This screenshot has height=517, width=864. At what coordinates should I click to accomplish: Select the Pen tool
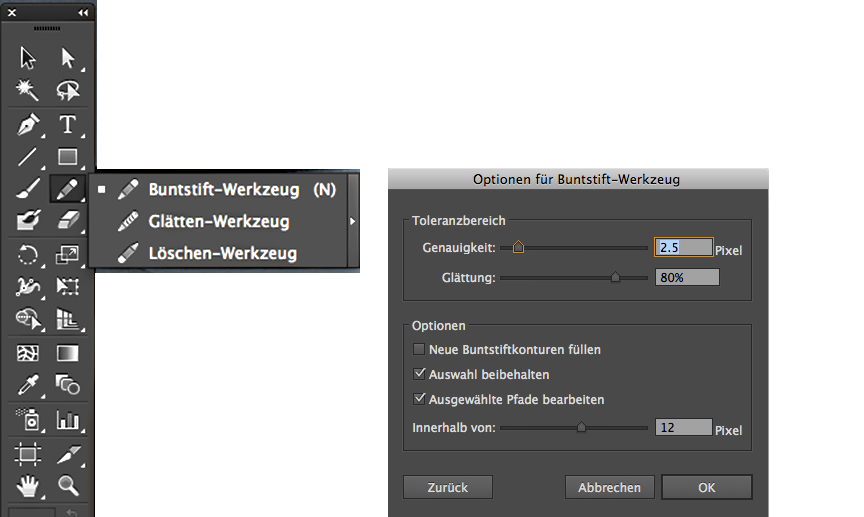click(28, 125)
